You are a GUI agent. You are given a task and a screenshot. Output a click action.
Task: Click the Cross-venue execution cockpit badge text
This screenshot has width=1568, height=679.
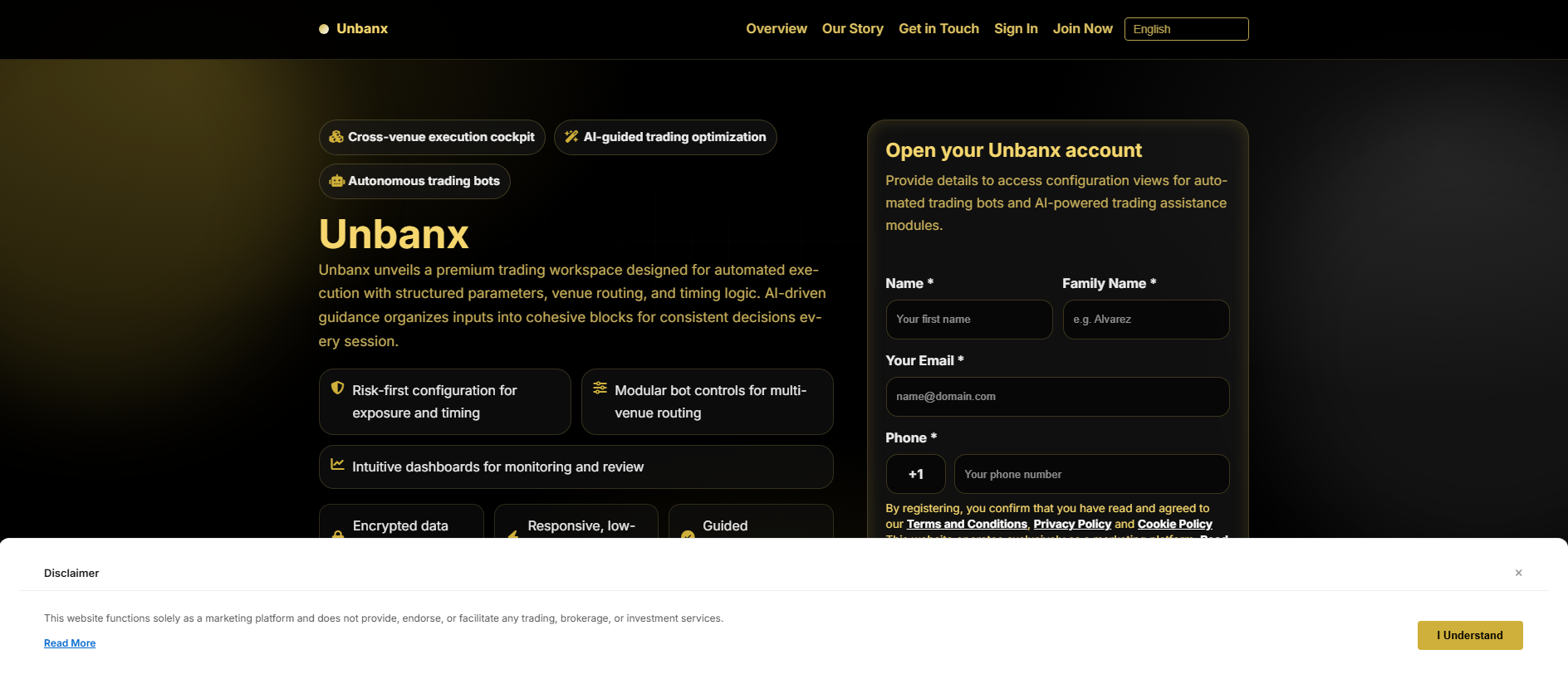tap(441, 137)
